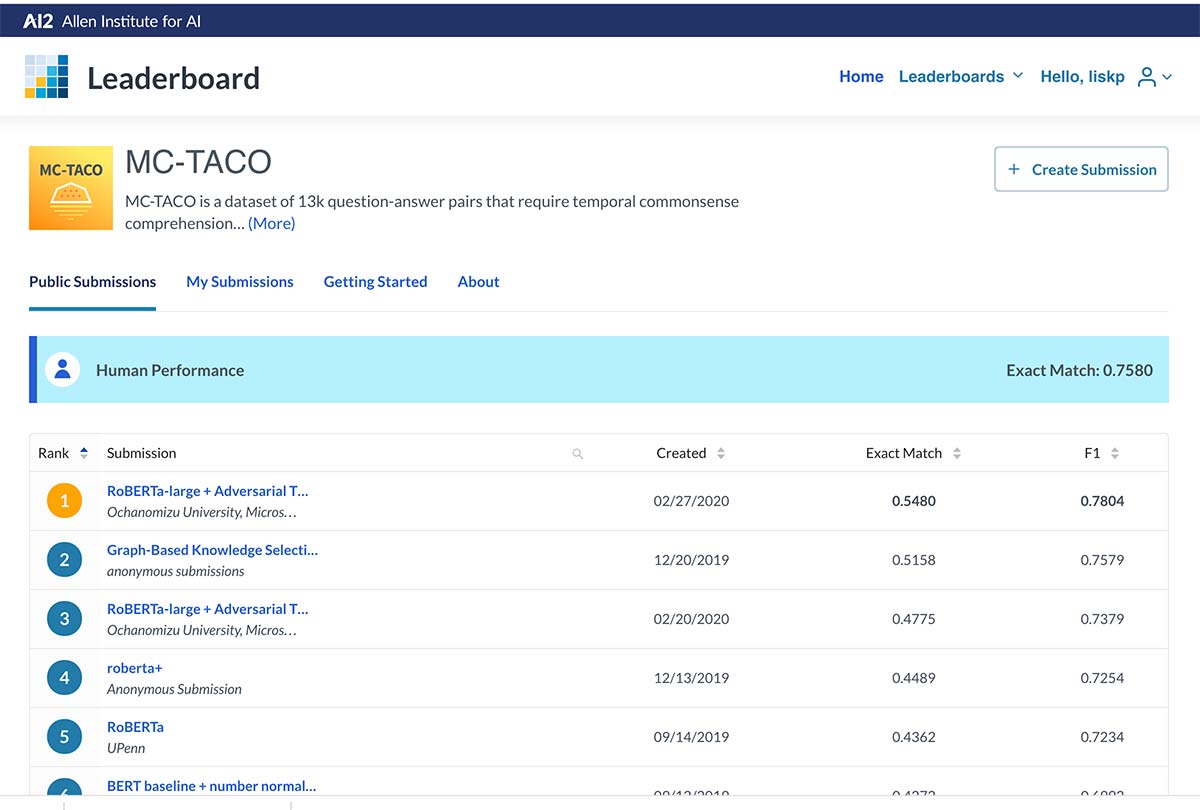The height and width of the screenshot is (810, 1200).
Task: Click the Exact Match: 0.7580 value
Action: [x=1079, y=370]
